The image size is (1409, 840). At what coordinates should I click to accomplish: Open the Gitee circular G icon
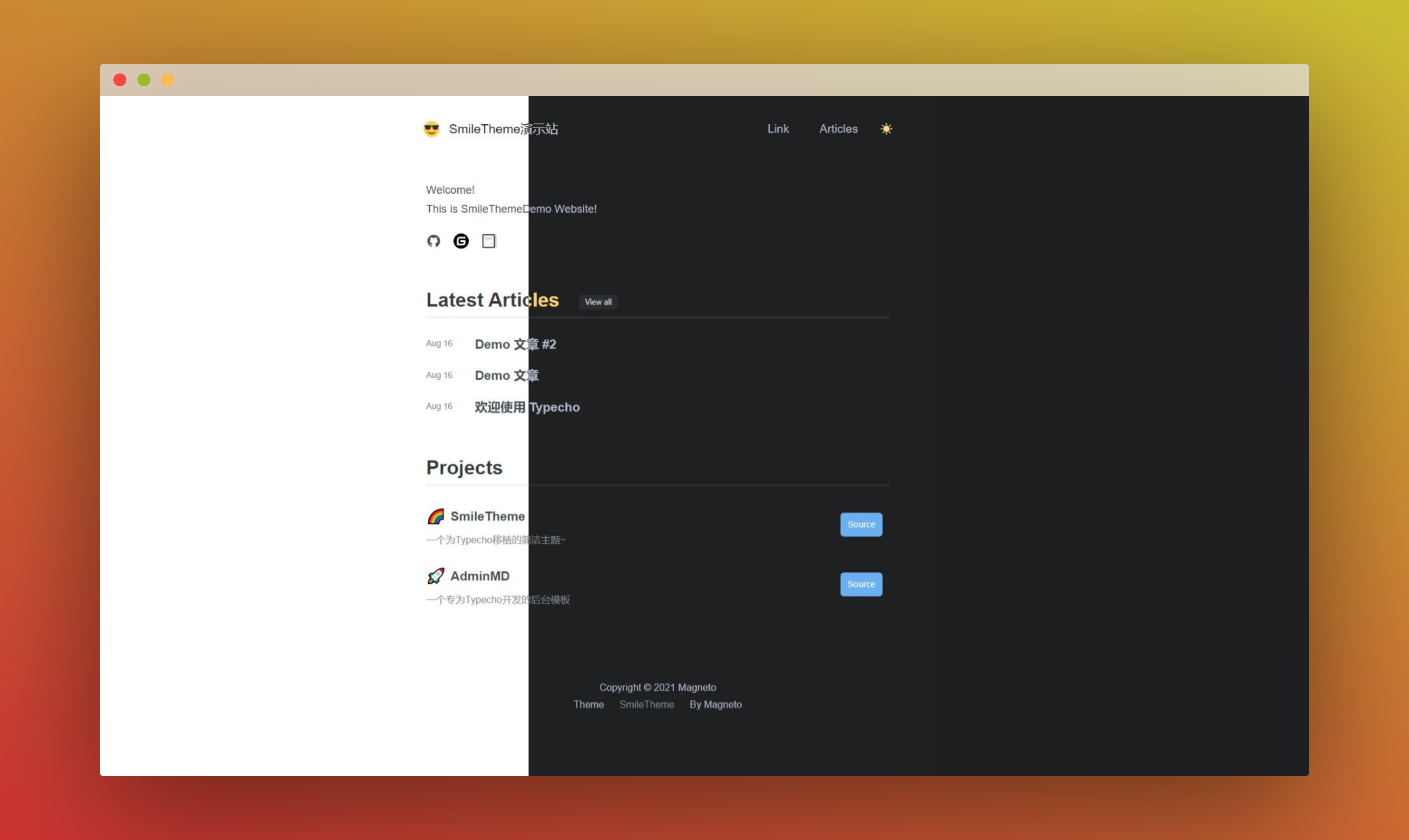coord(461,241)
